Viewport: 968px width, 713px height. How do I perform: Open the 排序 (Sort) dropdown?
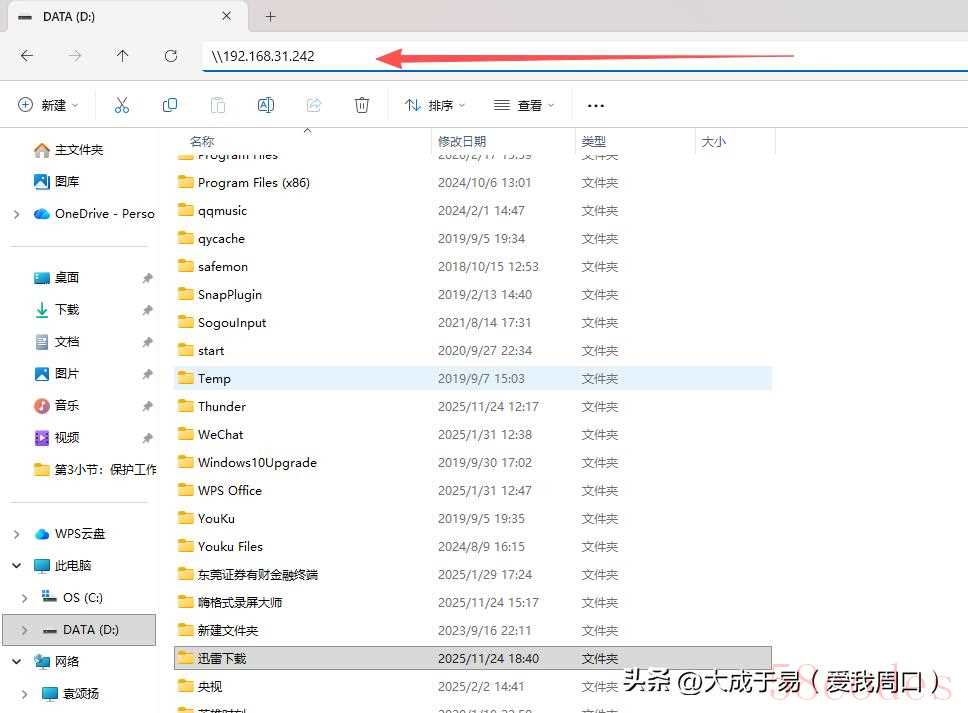coord(435,106)
